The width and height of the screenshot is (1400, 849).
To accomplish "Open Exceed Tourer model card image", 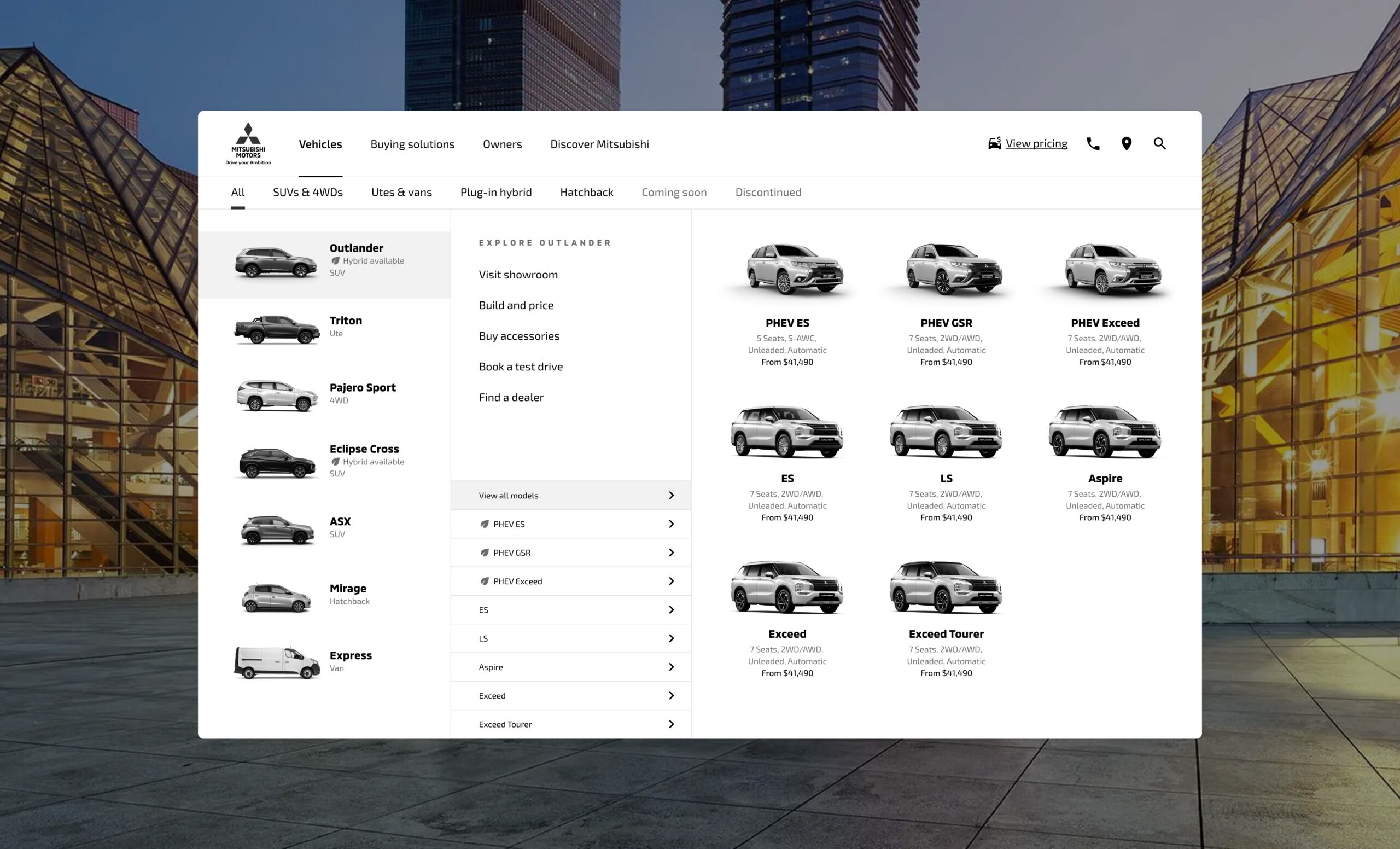I will 946,587.
